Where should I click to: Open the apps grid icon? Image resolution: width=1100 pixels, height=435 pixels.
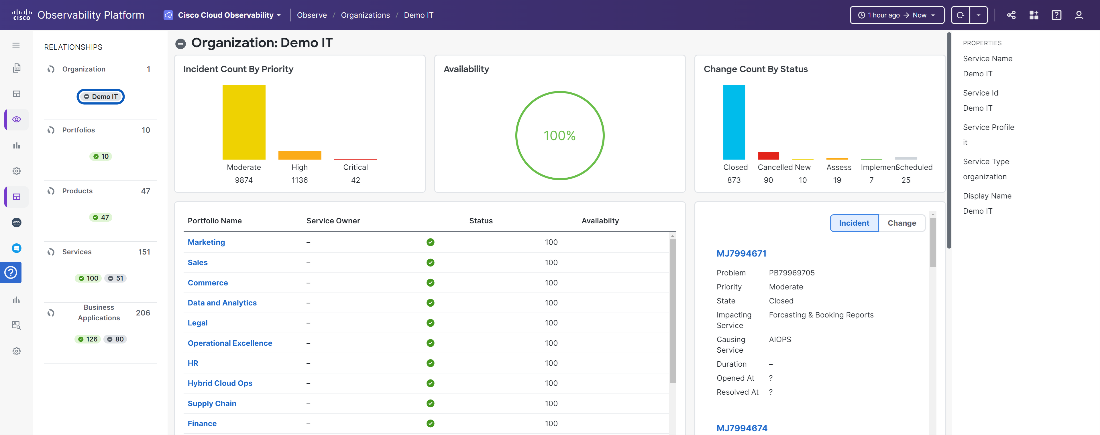click(x=1034, y=15)
